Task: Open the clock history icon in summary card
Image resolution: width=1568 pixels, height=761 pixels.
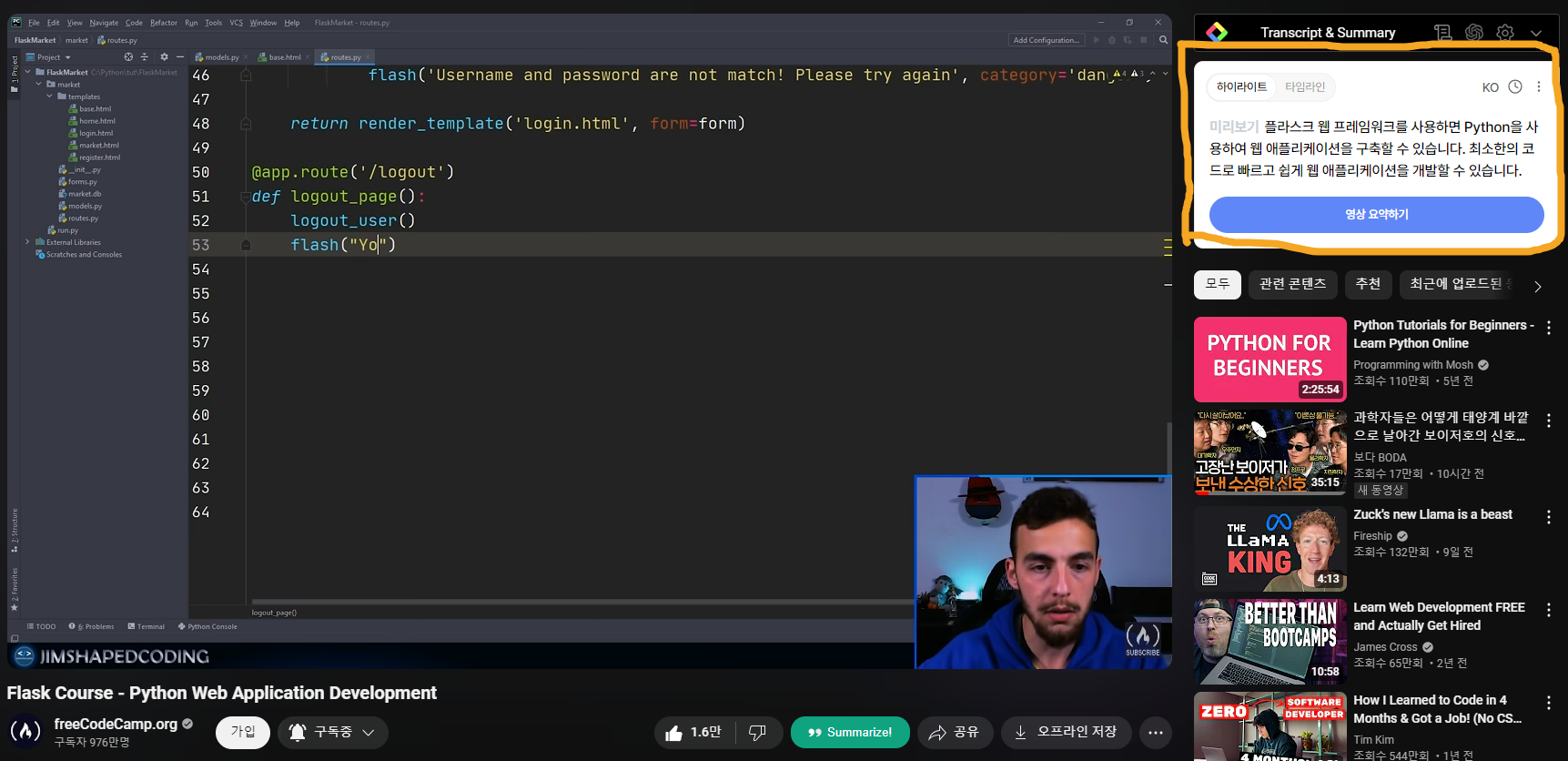Action: (1515, 87)
